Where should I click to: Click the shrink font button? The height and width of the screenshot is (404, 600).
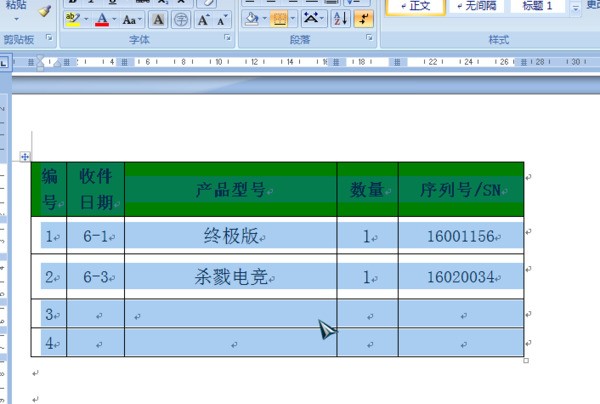[x=222, y=20]
